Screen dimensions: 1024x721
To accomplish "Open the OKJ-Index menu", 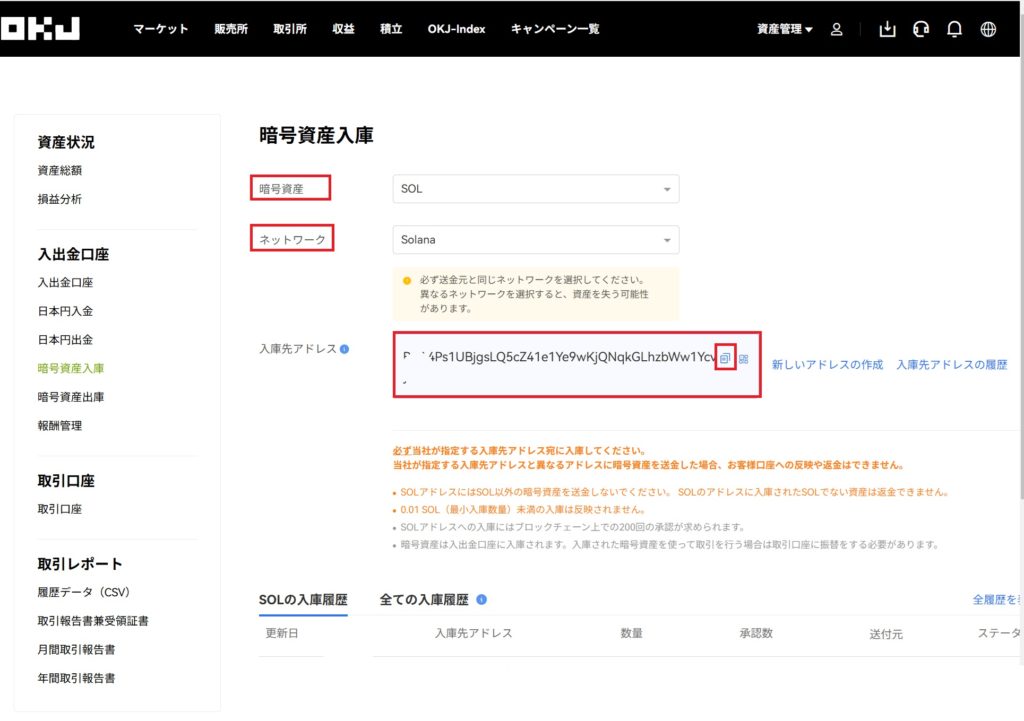I will point(456,29).
